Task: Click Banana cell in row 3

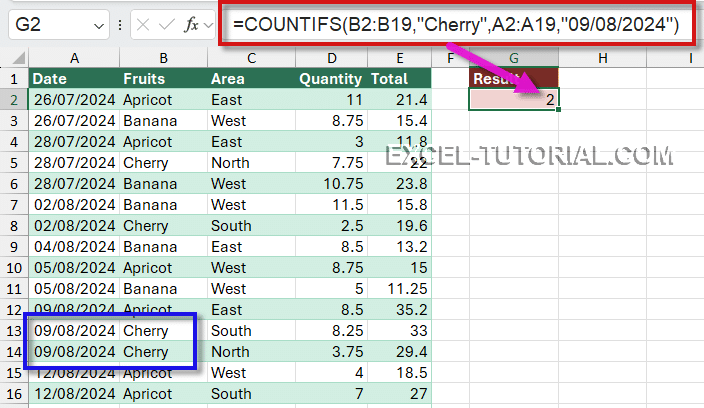Action: 163,121
